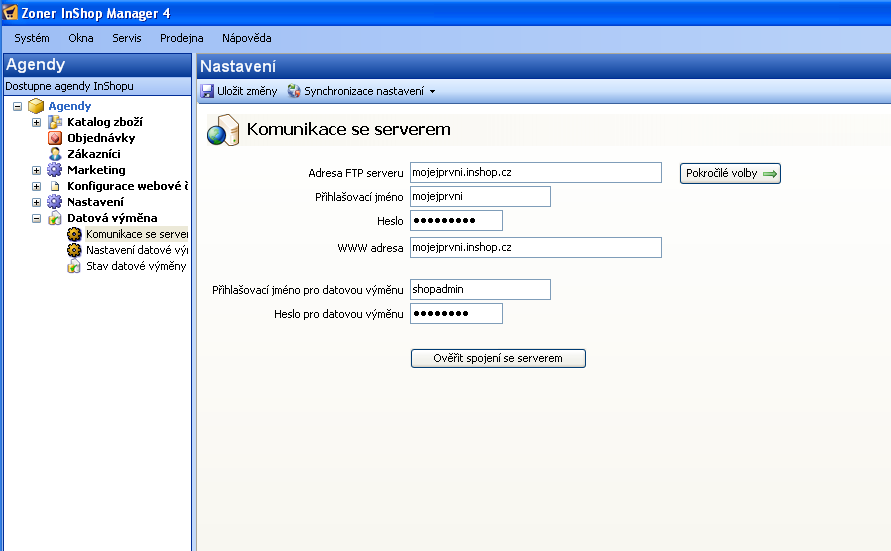Open the Okna menu
The height and width of the screenshot is (551, 891).
(81, 38)
